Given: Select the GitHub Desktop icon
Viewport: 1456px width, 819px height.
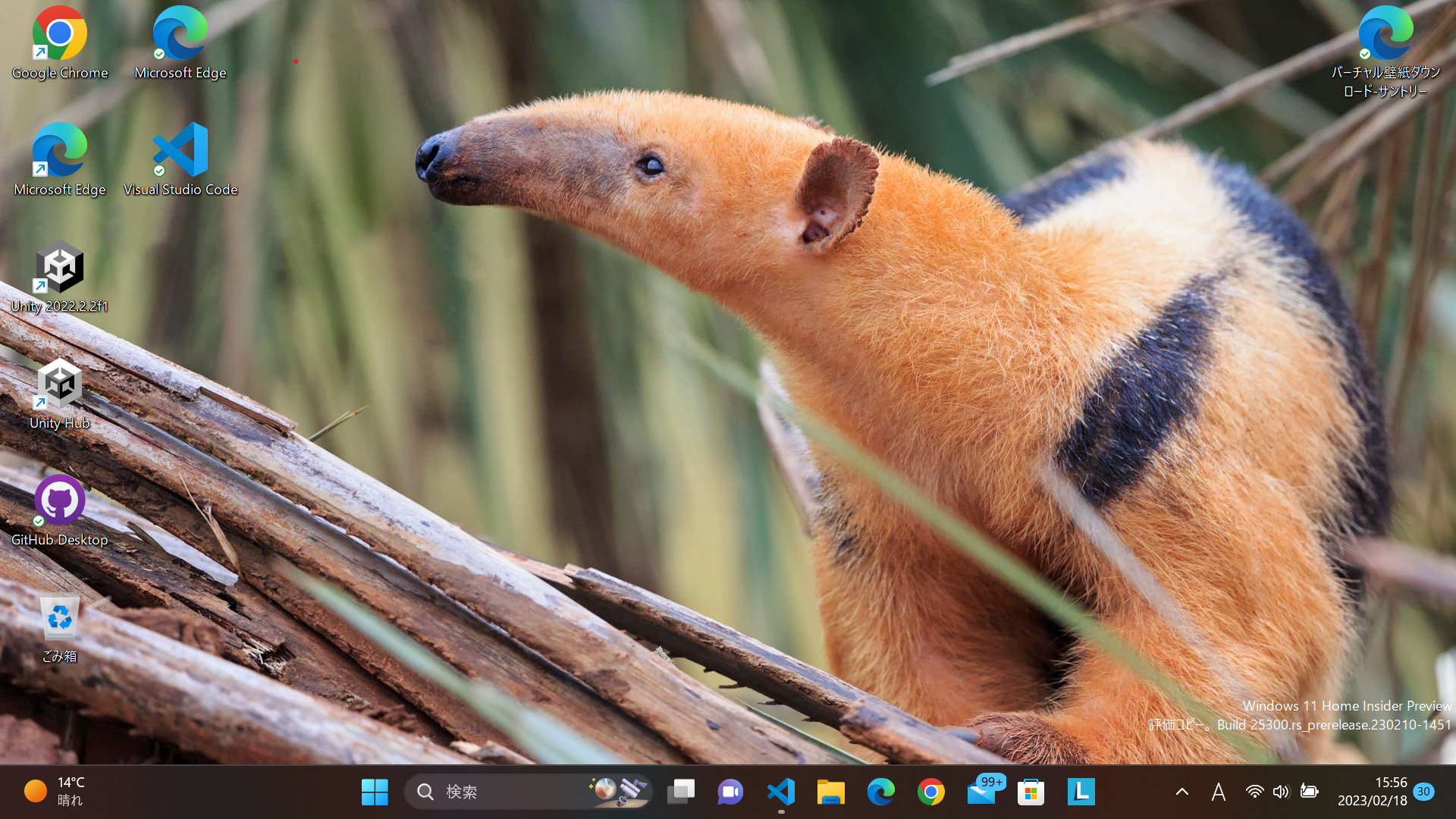Looking at the screenshot, I should [x=59, y=510].
